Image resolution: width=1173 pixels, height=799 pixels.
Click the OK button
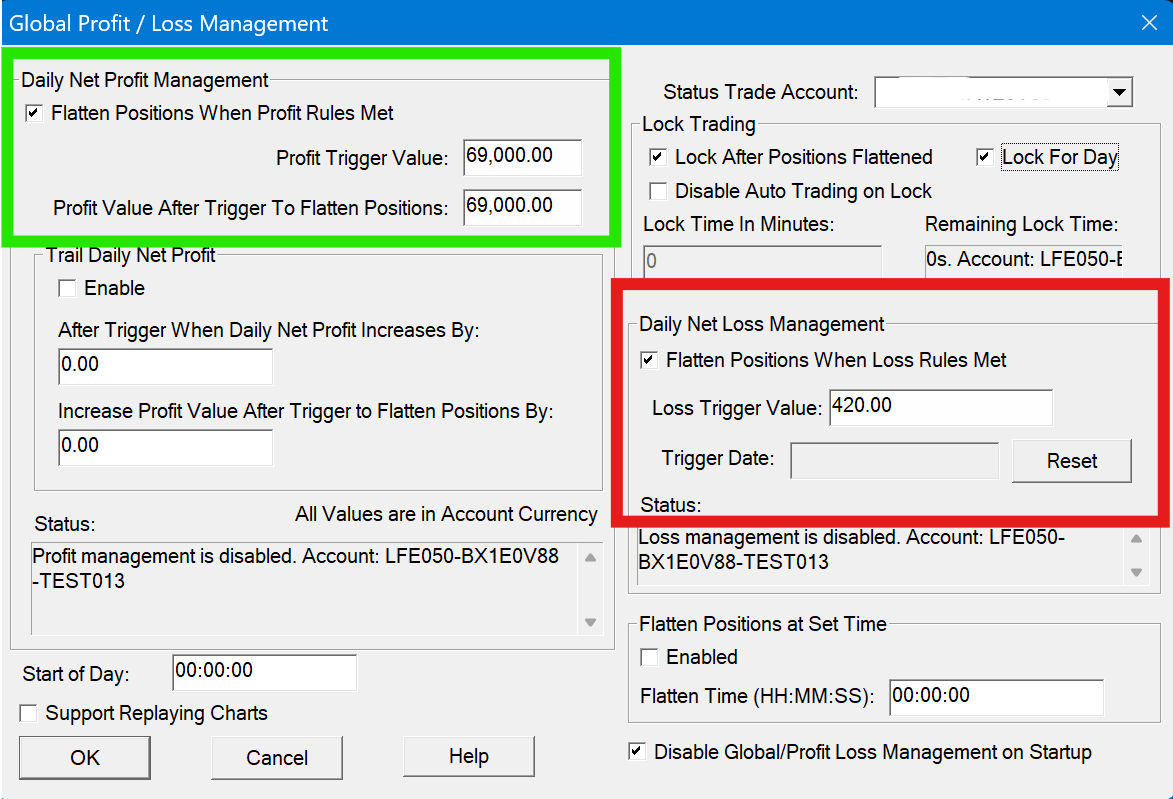(85, 758)
